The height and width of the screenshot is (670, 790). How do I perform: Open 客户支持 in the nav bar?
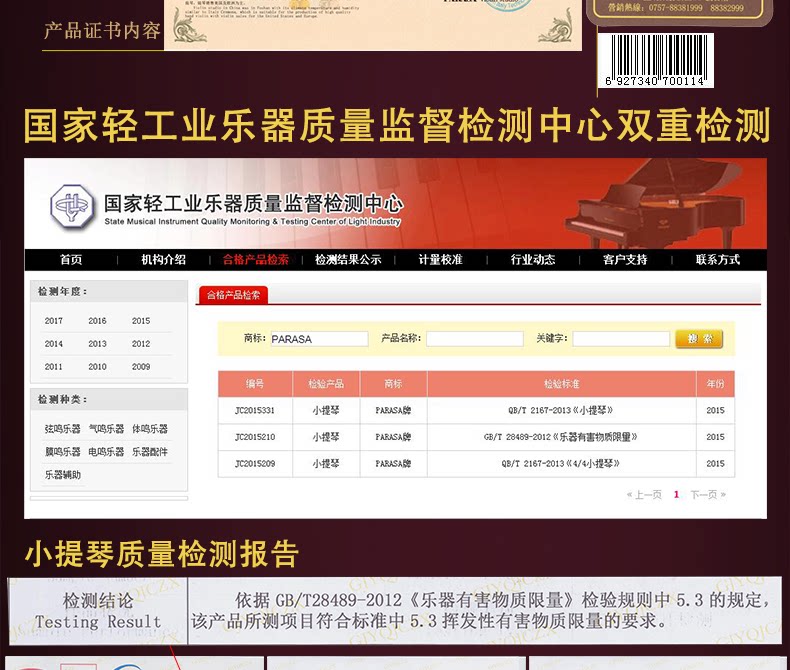click(x=625, y=259)
